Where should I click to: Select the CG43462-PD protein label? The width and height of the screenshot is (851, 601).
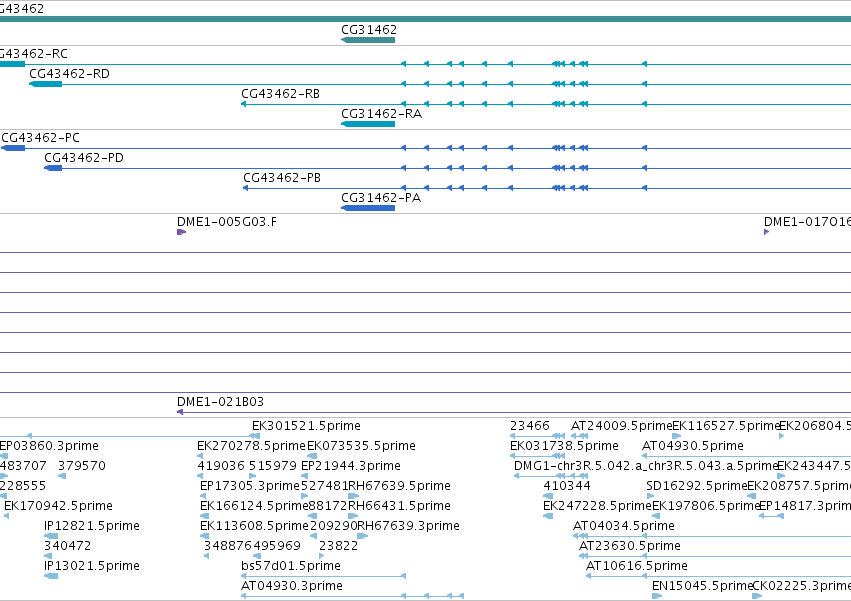click(x=84, y=158)
